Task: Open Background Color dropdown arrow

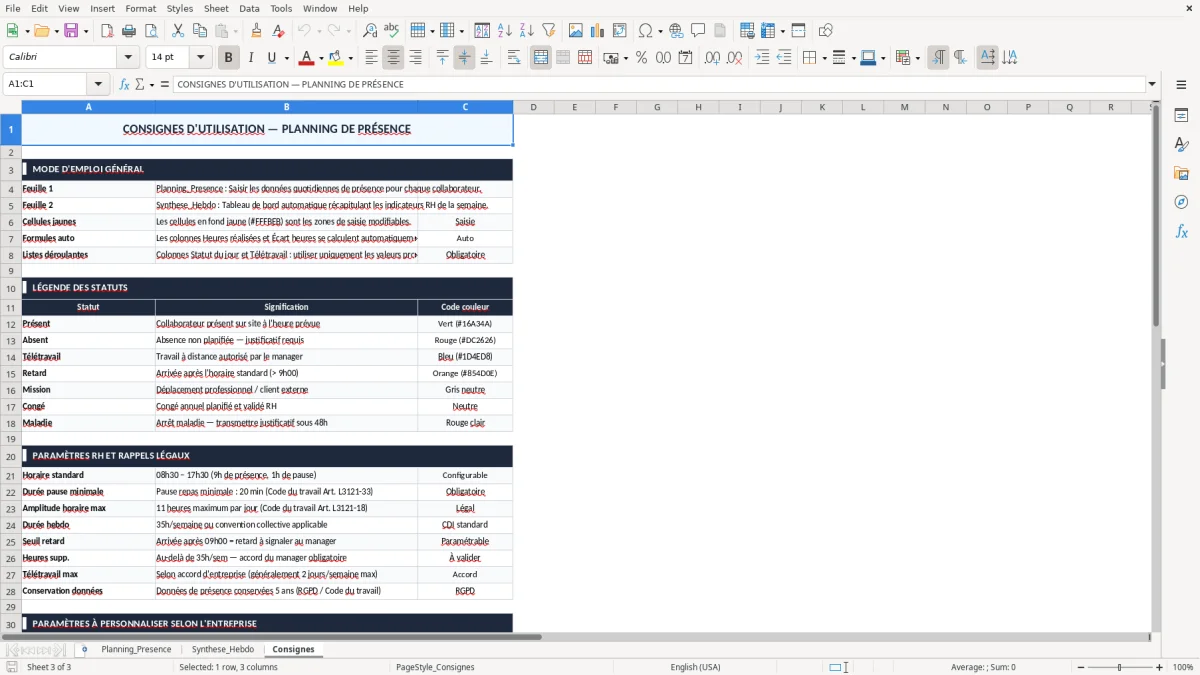Action: tap(350, 58)
